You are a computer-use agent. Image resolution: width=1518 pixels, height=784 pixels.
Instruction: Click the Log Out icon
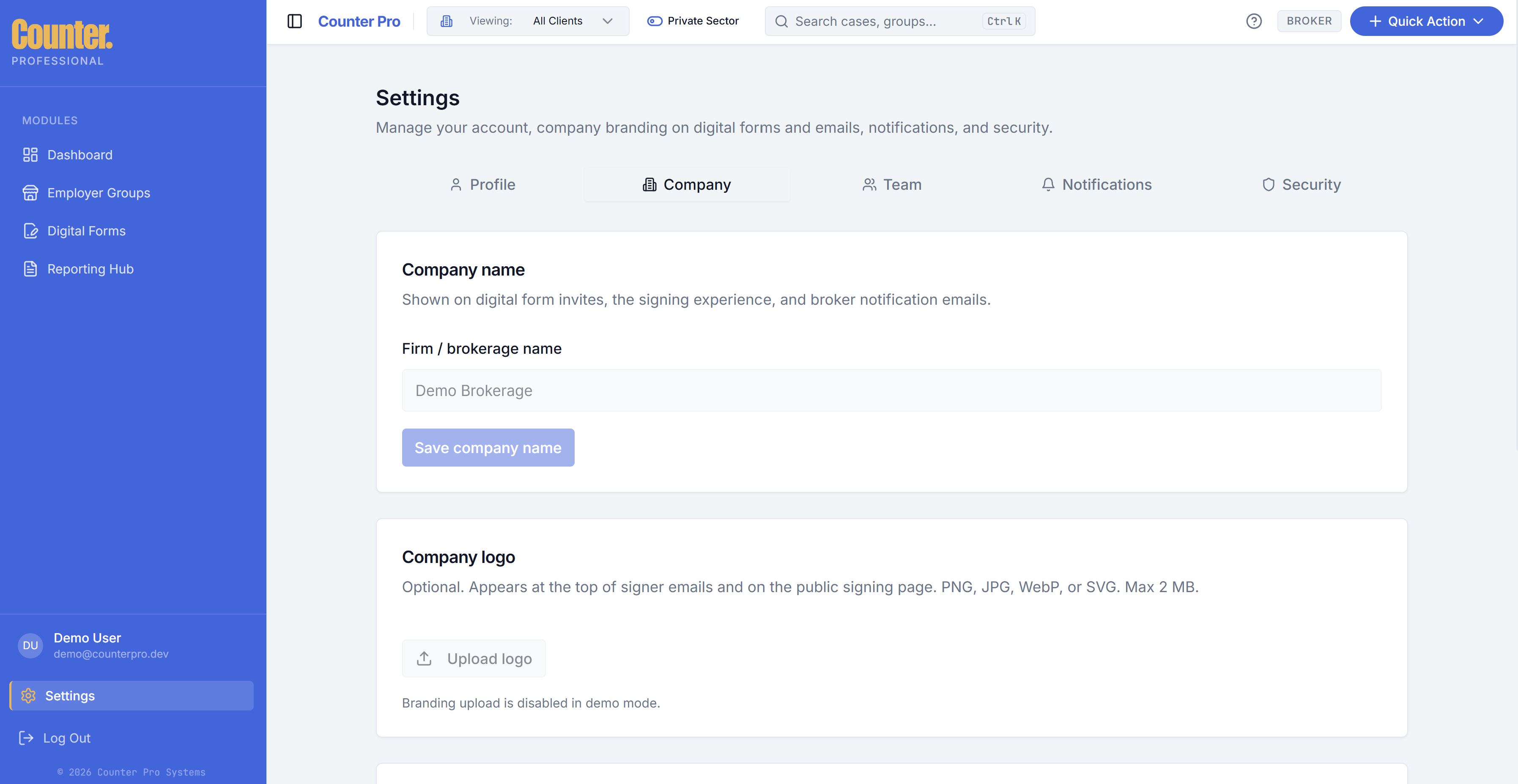[26, 738]
